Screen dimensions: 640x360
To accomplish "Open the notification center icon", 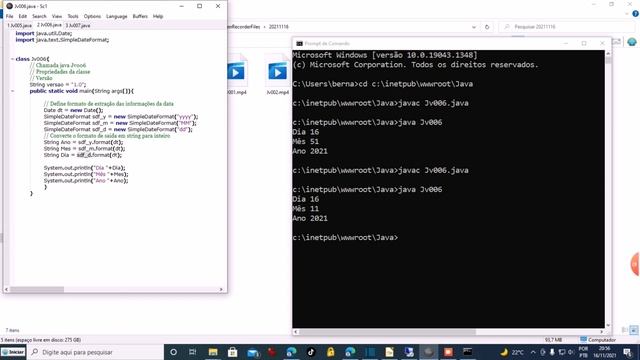I will pos(627,352).
